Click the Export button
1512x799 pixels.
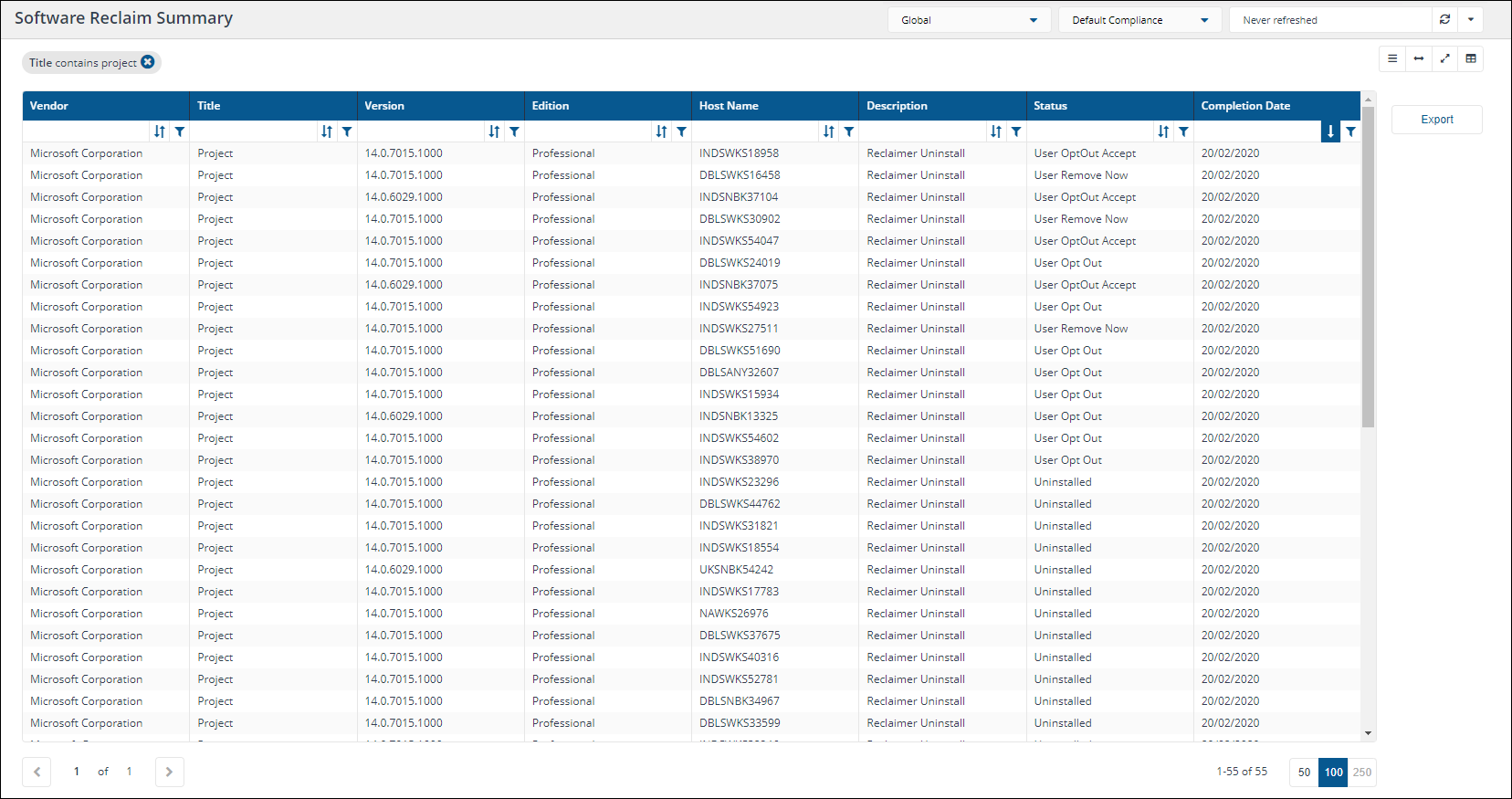(1436, 120)
